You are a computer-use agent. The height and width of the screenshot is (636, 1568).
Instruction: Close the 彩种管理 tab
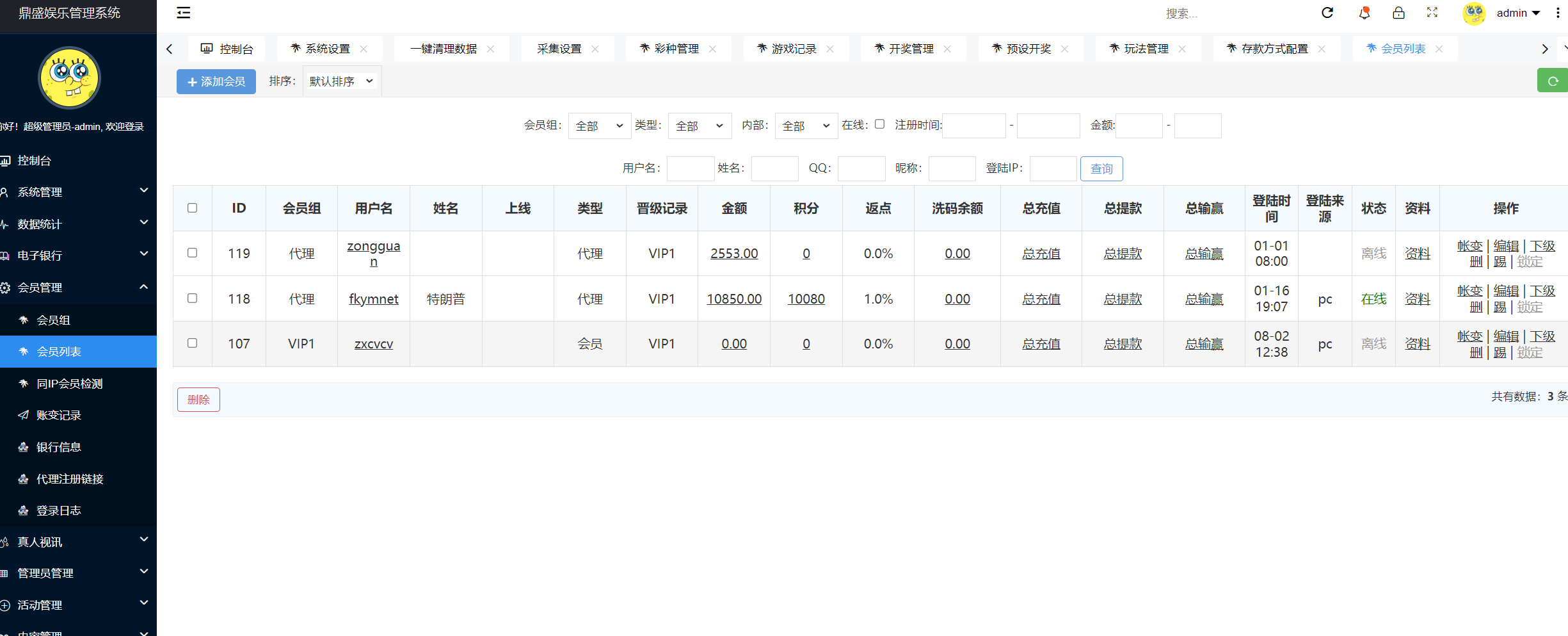point(712,49)
